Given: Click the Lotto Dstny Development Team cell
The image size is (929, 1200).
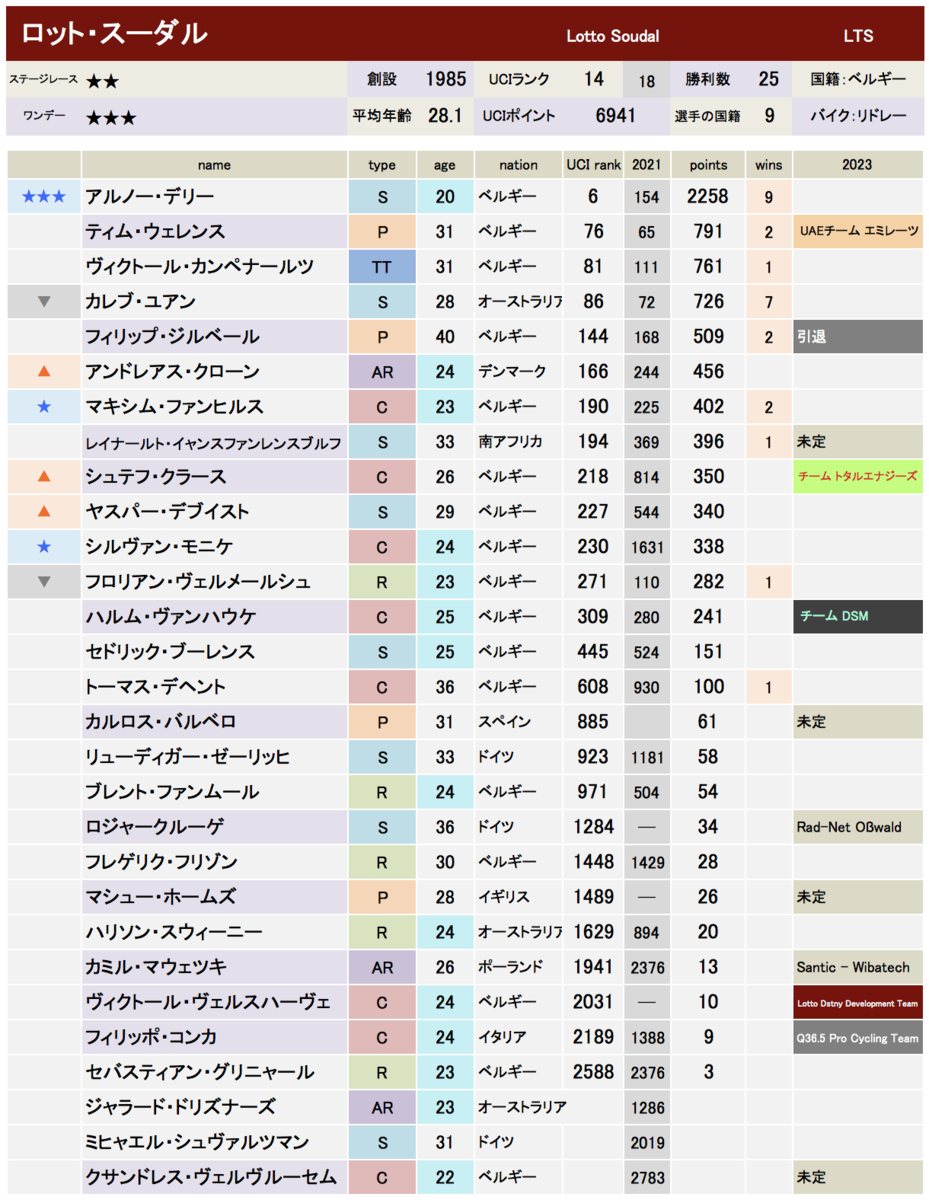Looking at the screenshot, I should (x=857, y=1002).
